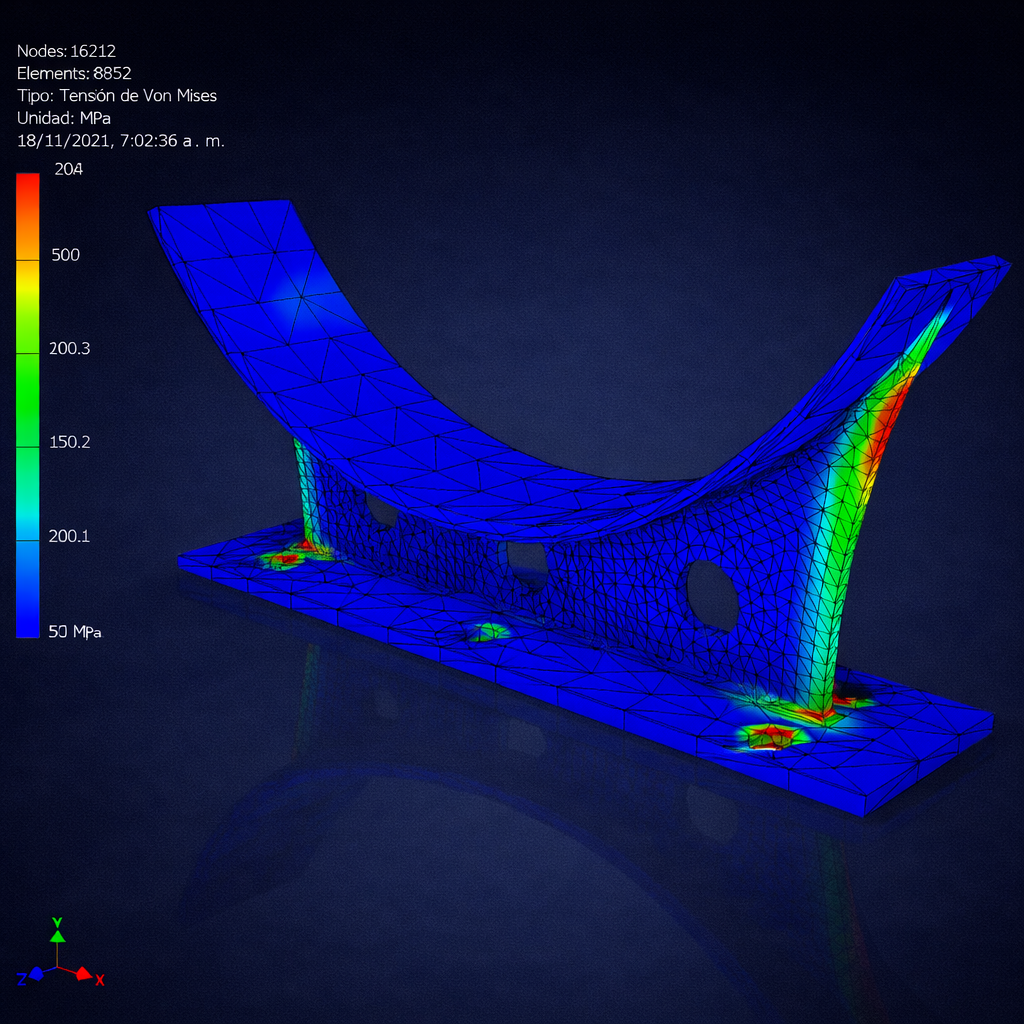Select the 150.2 legend tick label

click(x=70, y=442)
